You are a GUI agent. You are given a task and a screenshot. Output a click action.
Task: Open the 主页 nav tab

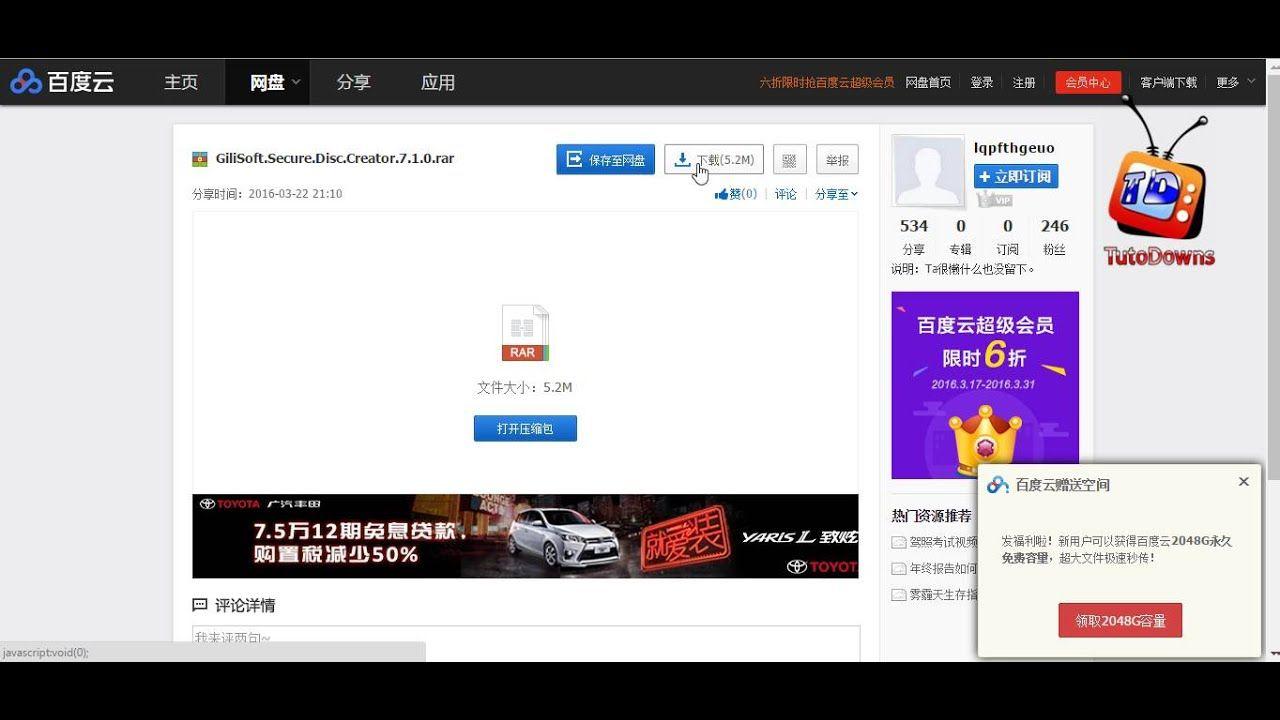click(181, 82)
